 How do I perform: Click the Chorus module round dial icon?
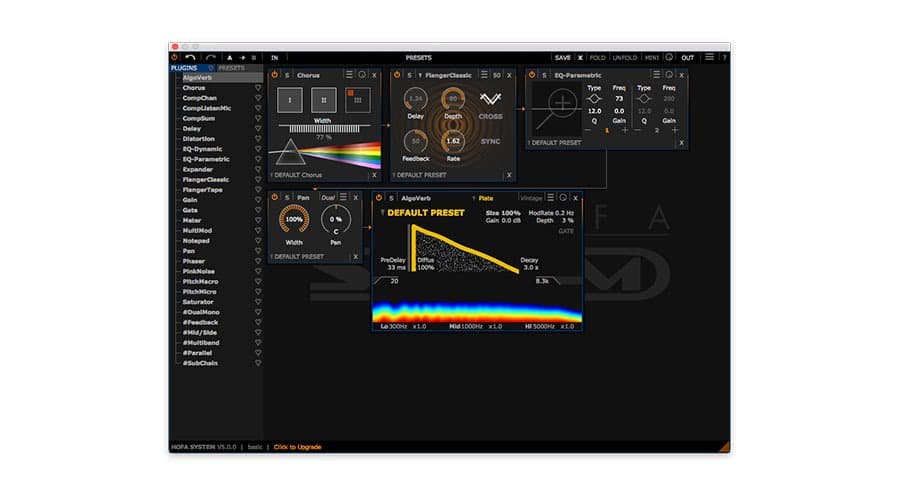(x=362, y=75)
